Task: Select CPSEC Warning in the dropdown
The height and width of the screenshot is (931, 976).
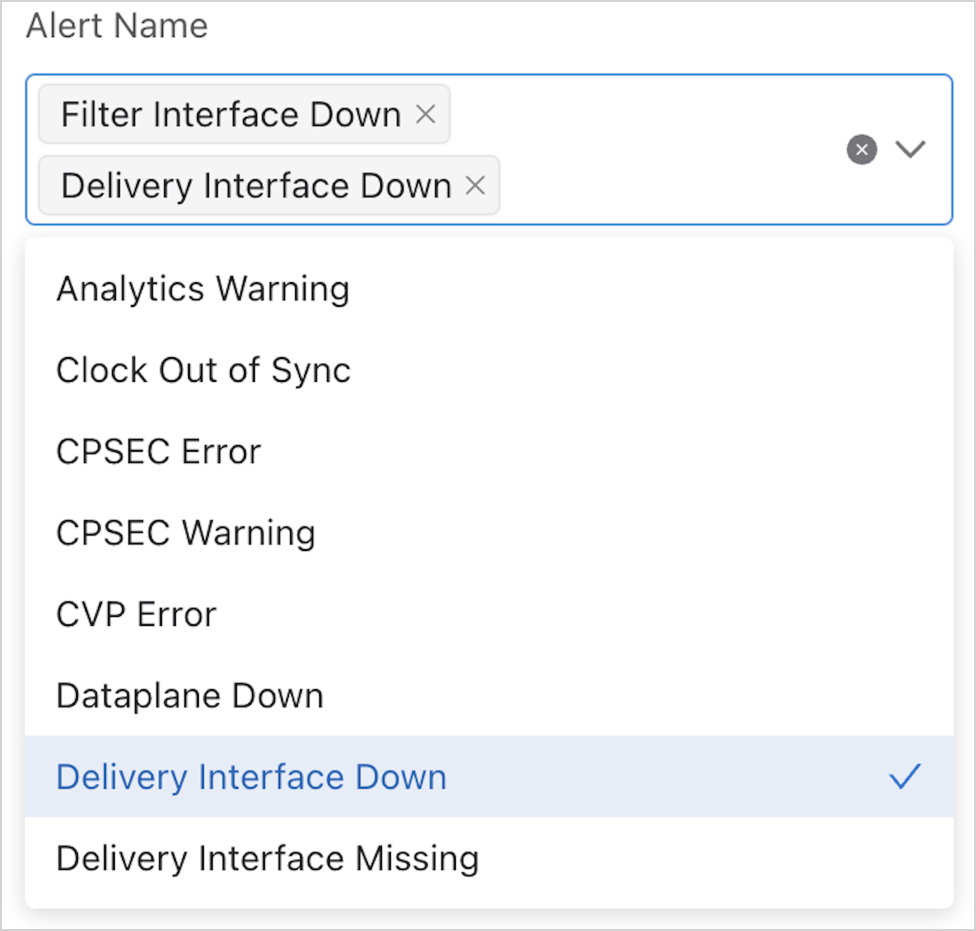Action: point(185,533)
